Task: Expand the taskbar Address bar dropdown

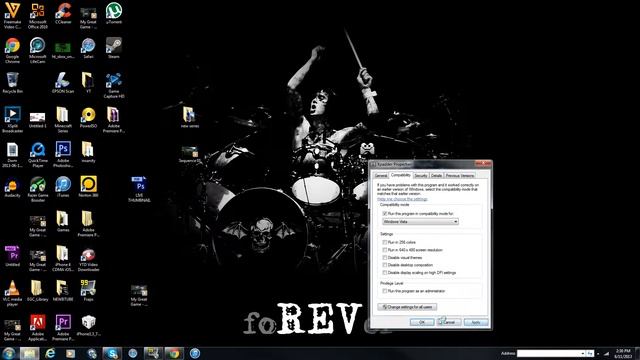Action: [x=582, y=353]
